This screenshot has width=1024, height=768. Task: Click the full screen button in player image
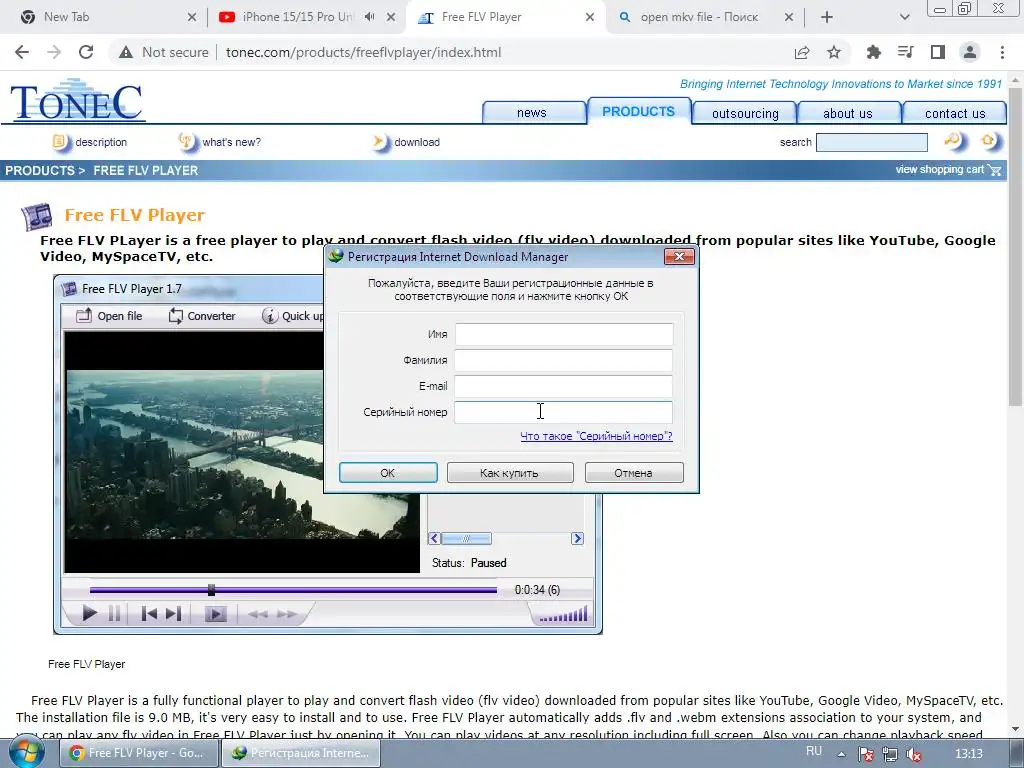(216, 614)
